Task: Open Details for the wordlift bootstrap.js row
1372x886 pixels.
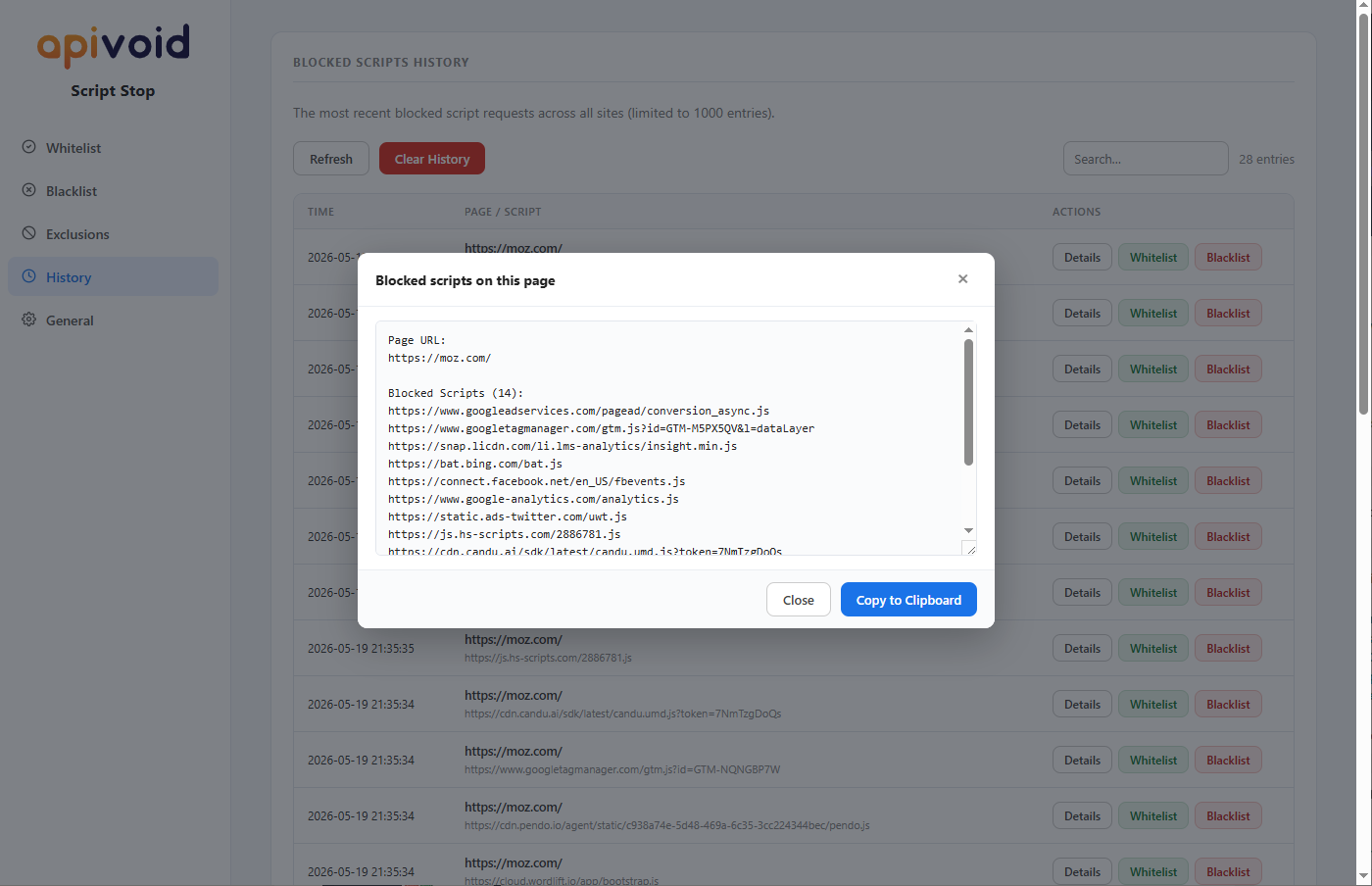Action: [x=1082, y=872]
